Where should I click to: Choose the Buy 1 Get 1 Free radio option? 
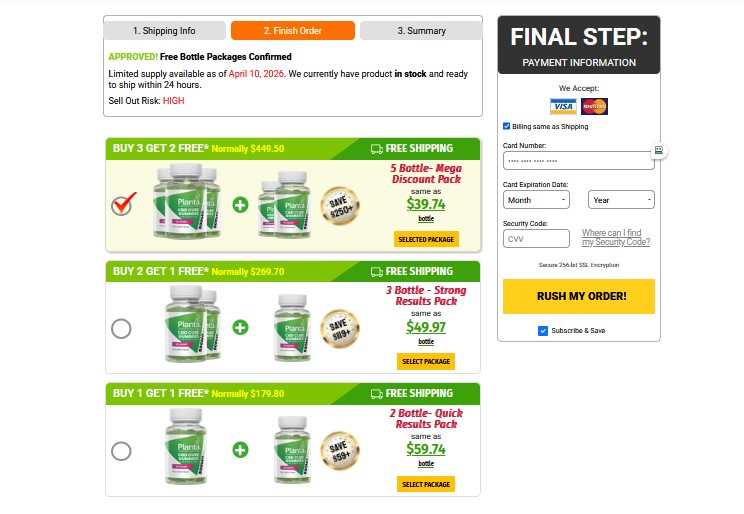(x=121, y=451)
